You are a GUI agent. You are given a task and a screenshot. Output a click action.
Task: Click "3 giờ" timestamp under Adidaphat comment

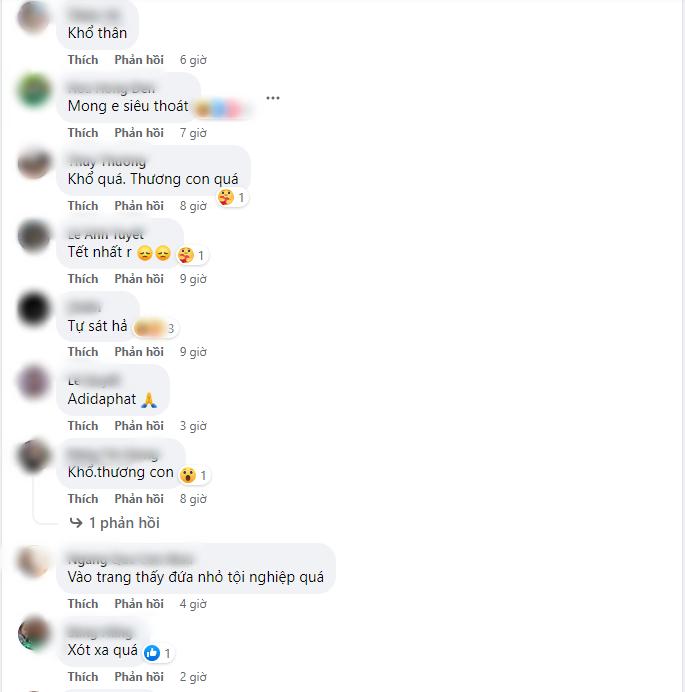[x=193, y=426]
